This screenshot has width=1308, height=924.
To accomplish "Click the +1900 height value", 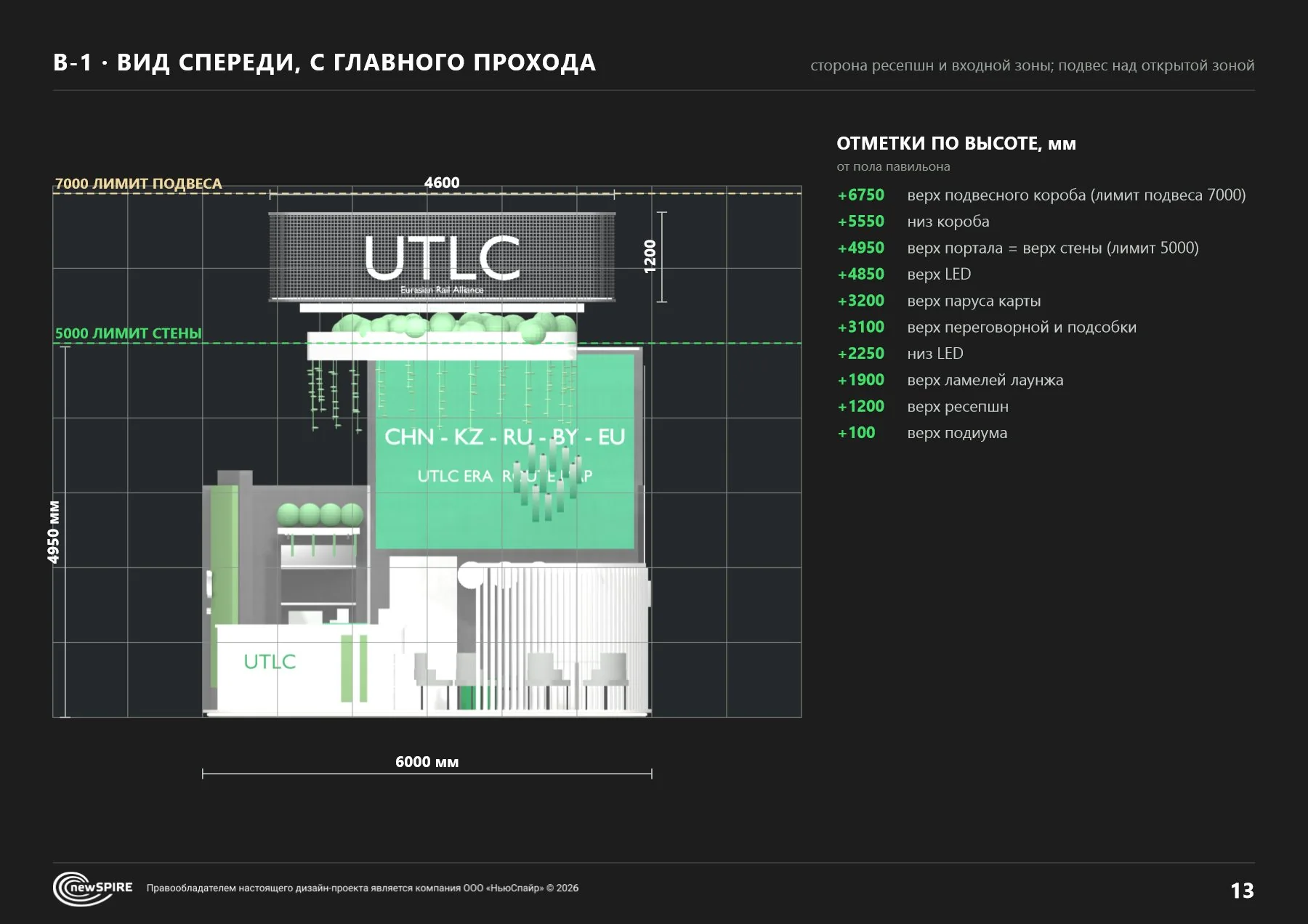I will pyautogui.click(x=861, y=379).
